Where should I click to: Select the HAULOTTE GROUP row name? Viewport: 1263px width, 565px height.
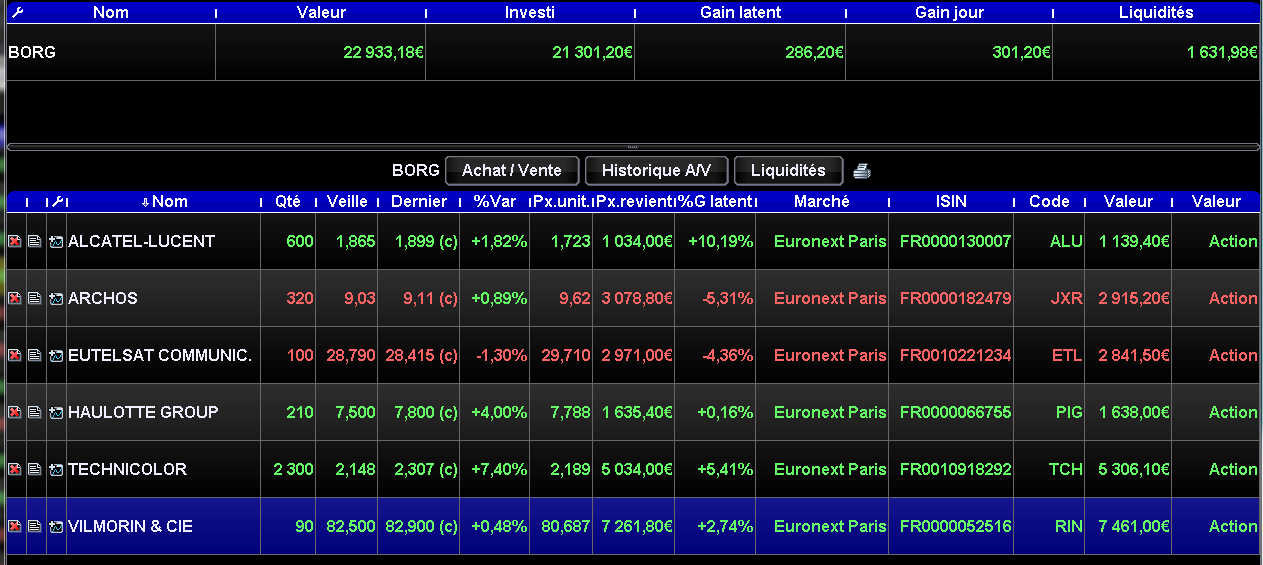point(143,413)
